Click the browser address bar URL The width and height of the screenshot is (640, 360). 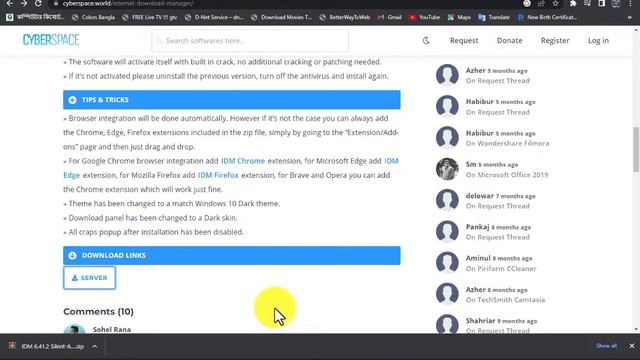point(128,4)
